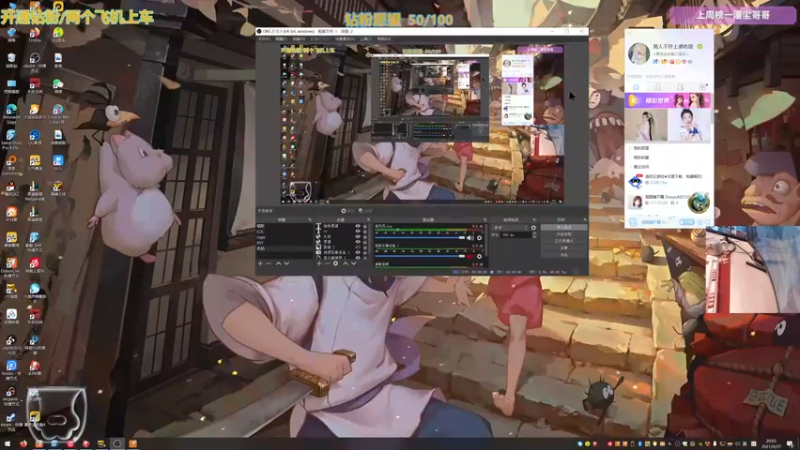This screenshot has width=800, height=450.
Task: Toggle visibility of 视频采集设备 2 source
Action: click(x=358, y=252)
